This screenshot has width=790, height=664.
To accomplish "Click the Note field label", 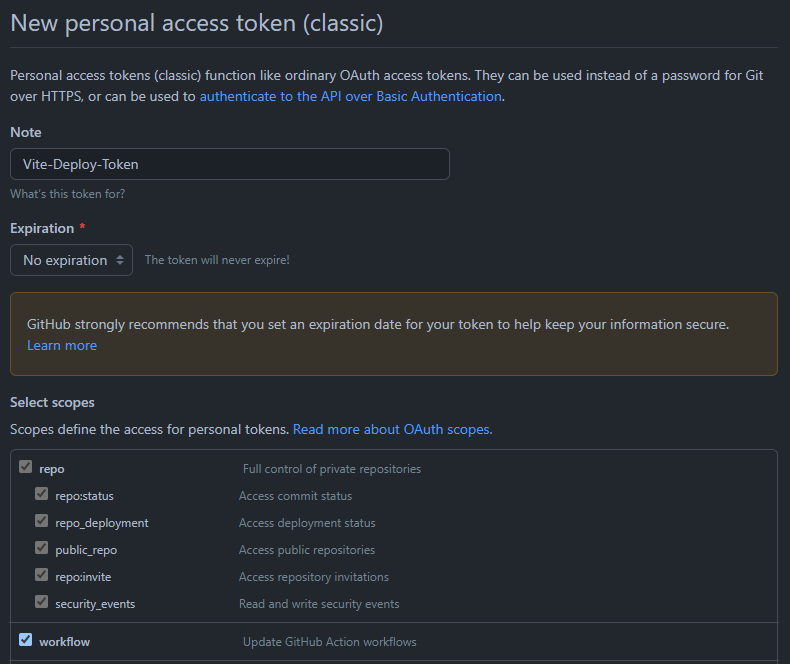I will 26,132.
